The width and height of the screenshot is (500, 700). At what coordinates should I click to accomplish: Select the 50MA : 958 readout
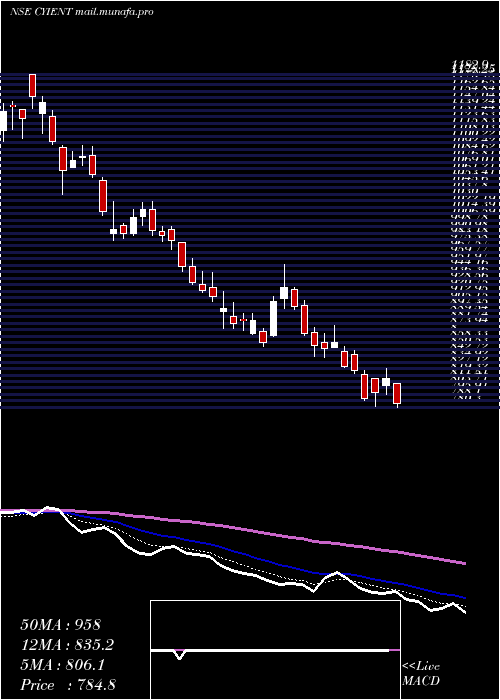click(x=61, y=625)
